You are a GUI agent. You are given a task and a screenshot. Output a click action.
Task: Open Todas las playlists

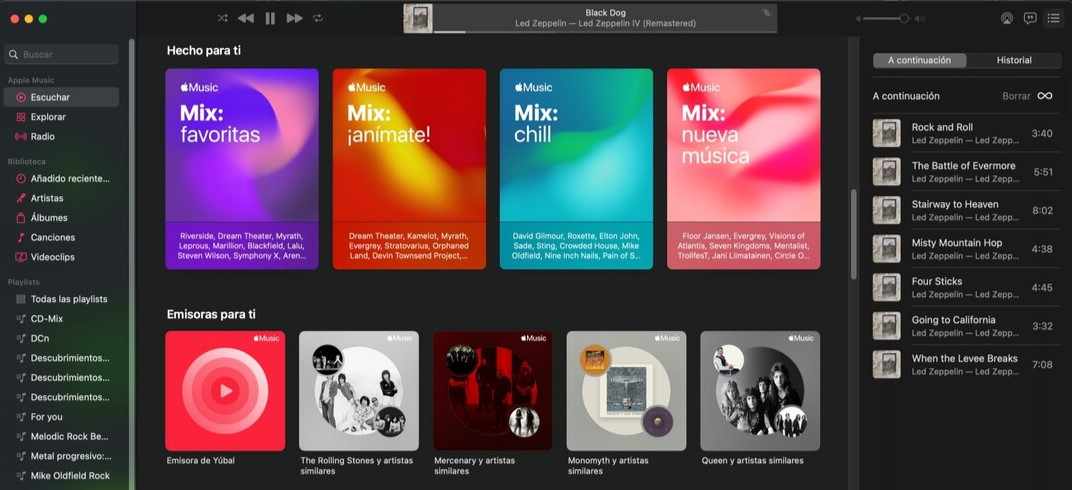coord(68,299)
